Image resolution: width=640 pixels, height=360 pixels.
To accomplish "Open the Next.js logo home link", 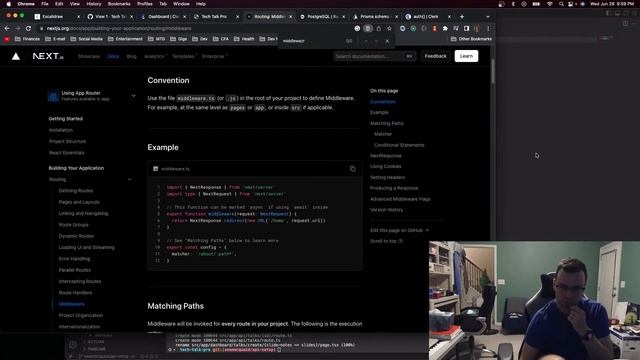I will click(48, 56).
